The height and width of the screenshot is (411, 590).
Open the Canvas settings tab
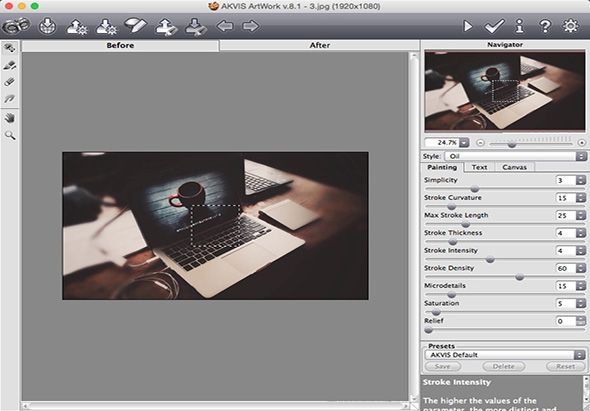coord(514,167)
